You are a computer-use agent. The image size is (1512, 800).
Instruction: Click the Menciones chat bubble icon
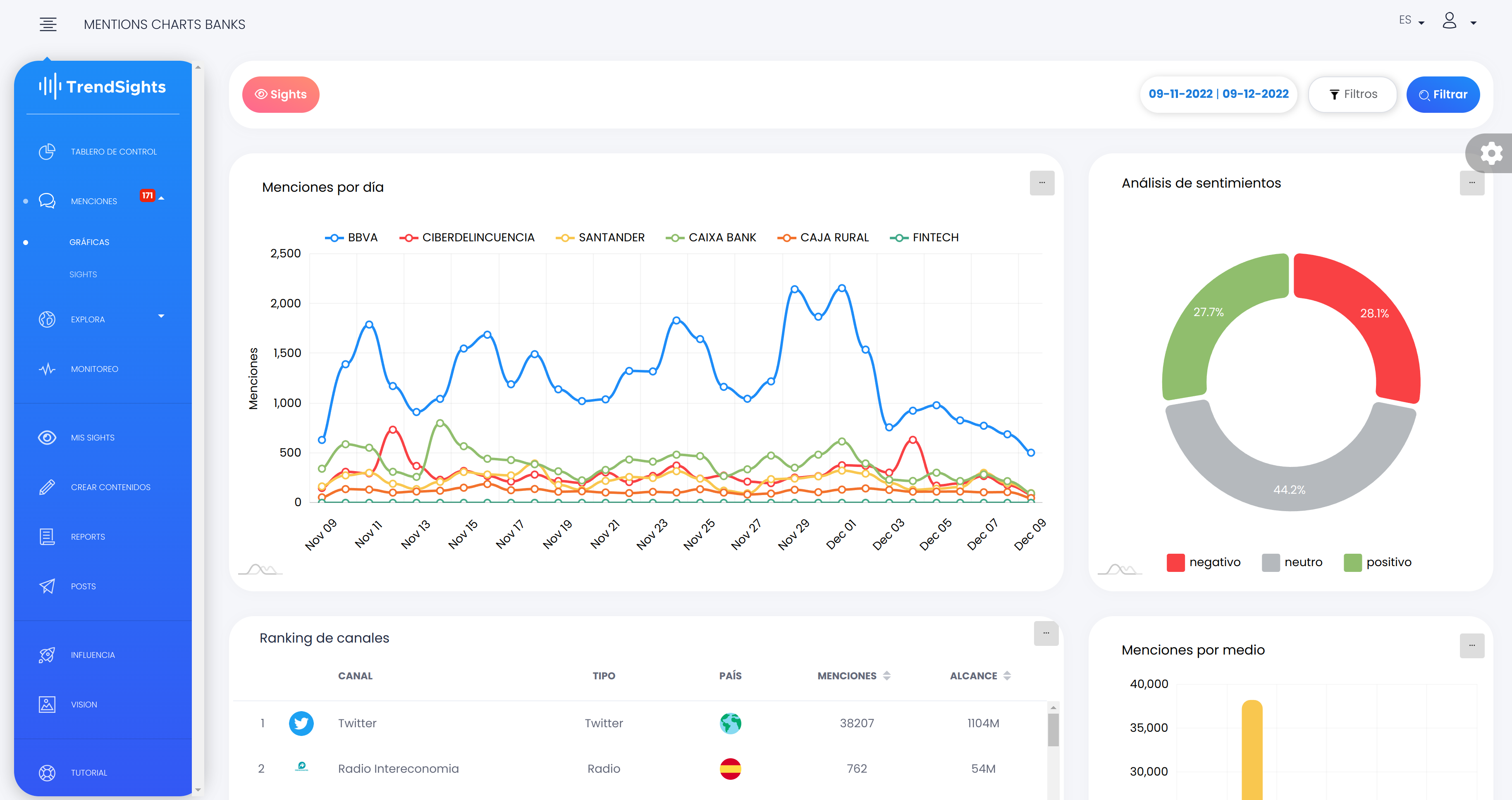pos(47,201)
